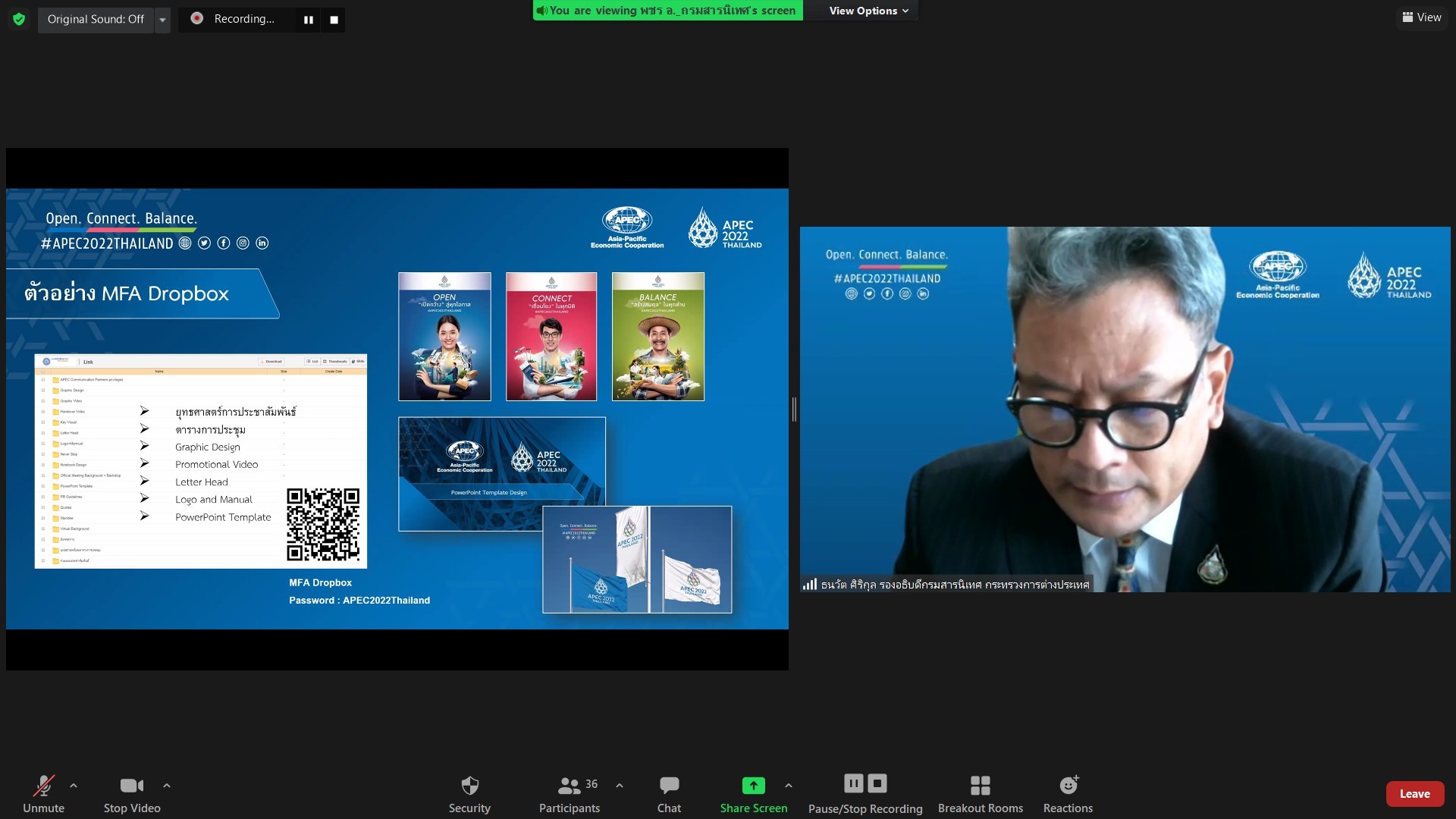Click 'MFA Dropbox' caption text
This screenshot has height=819, width=1456.
[320, 582]
